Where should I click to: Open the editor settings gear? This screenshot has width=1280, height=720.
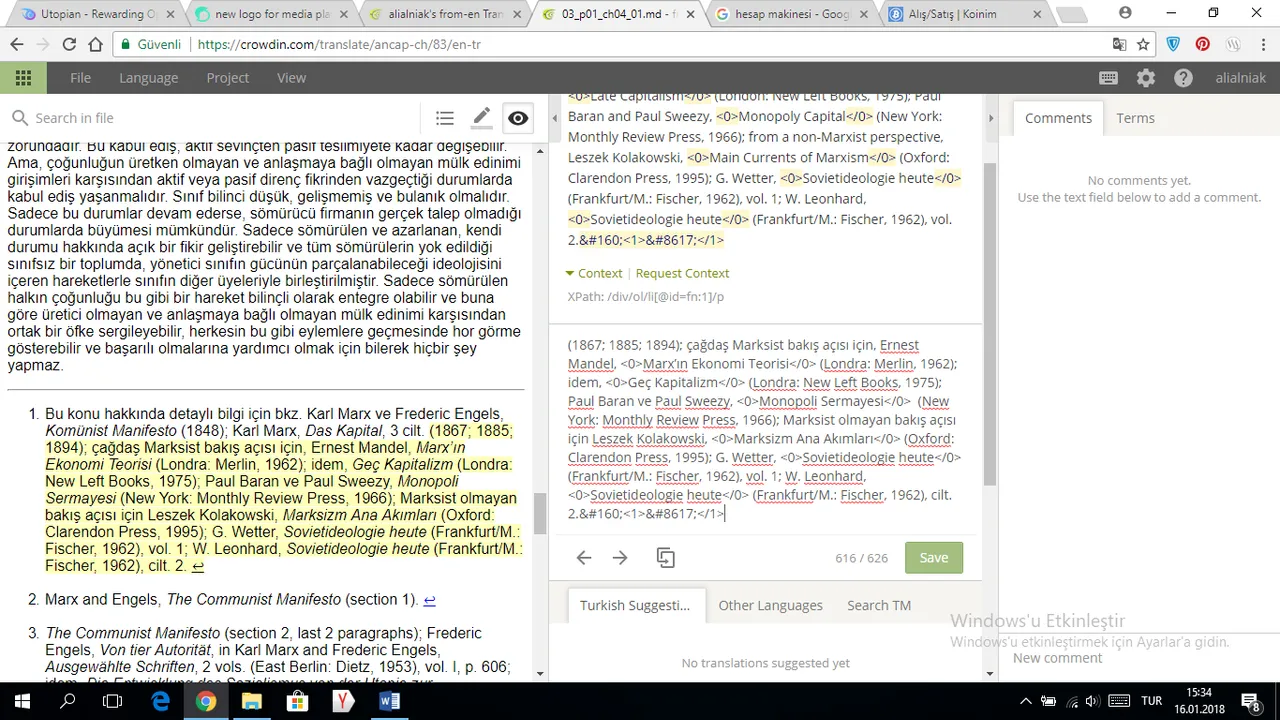point(1146,78)
